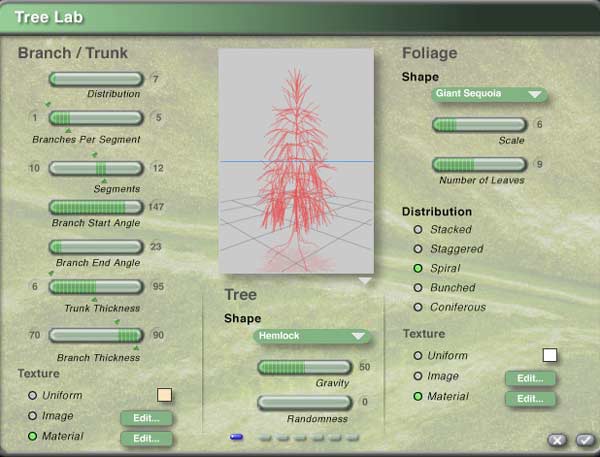Click Branch Thickness maximum value 90
The image size is (600, 457).
click(x=158, y=335)
